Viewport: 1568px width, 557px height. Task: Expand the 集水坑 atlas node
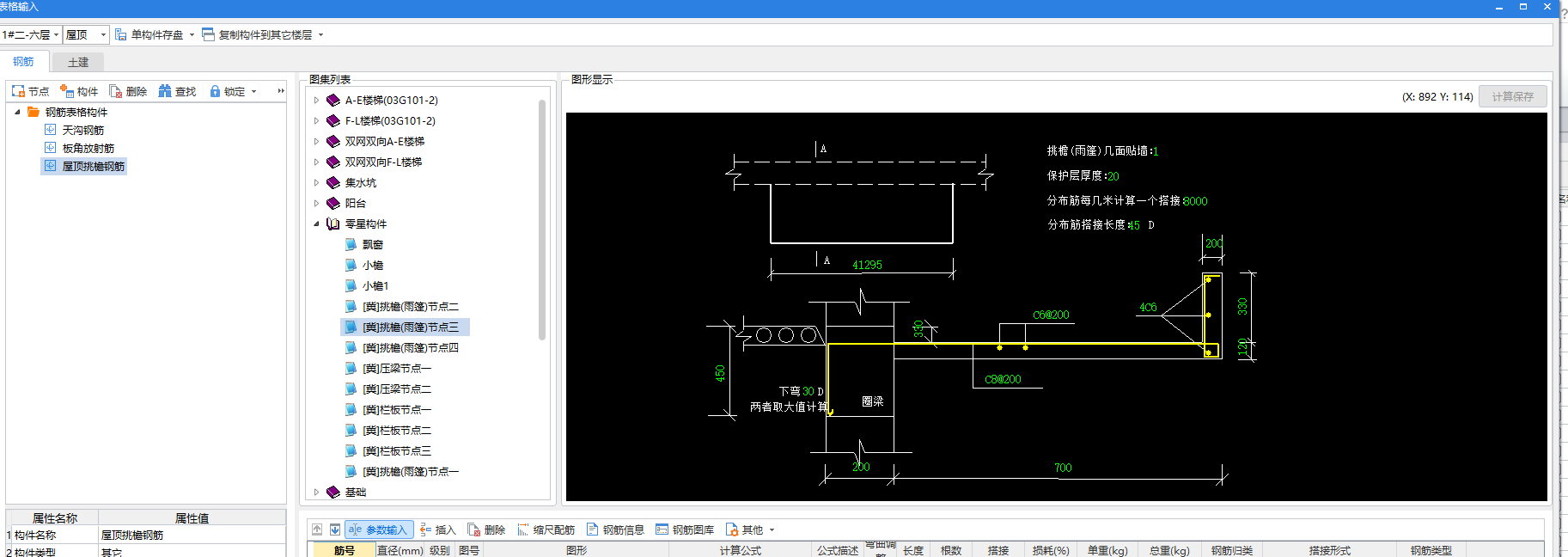(316, 183)
